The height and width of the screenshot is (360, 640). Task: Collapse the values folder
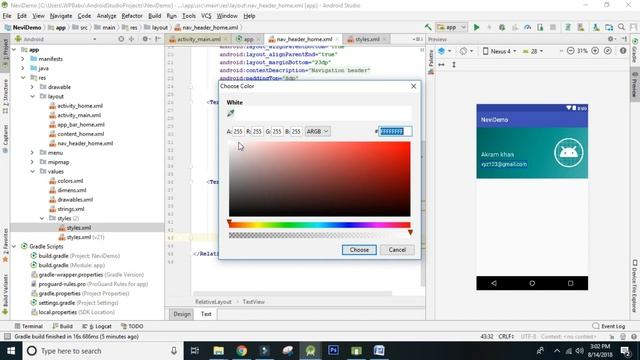32,171
